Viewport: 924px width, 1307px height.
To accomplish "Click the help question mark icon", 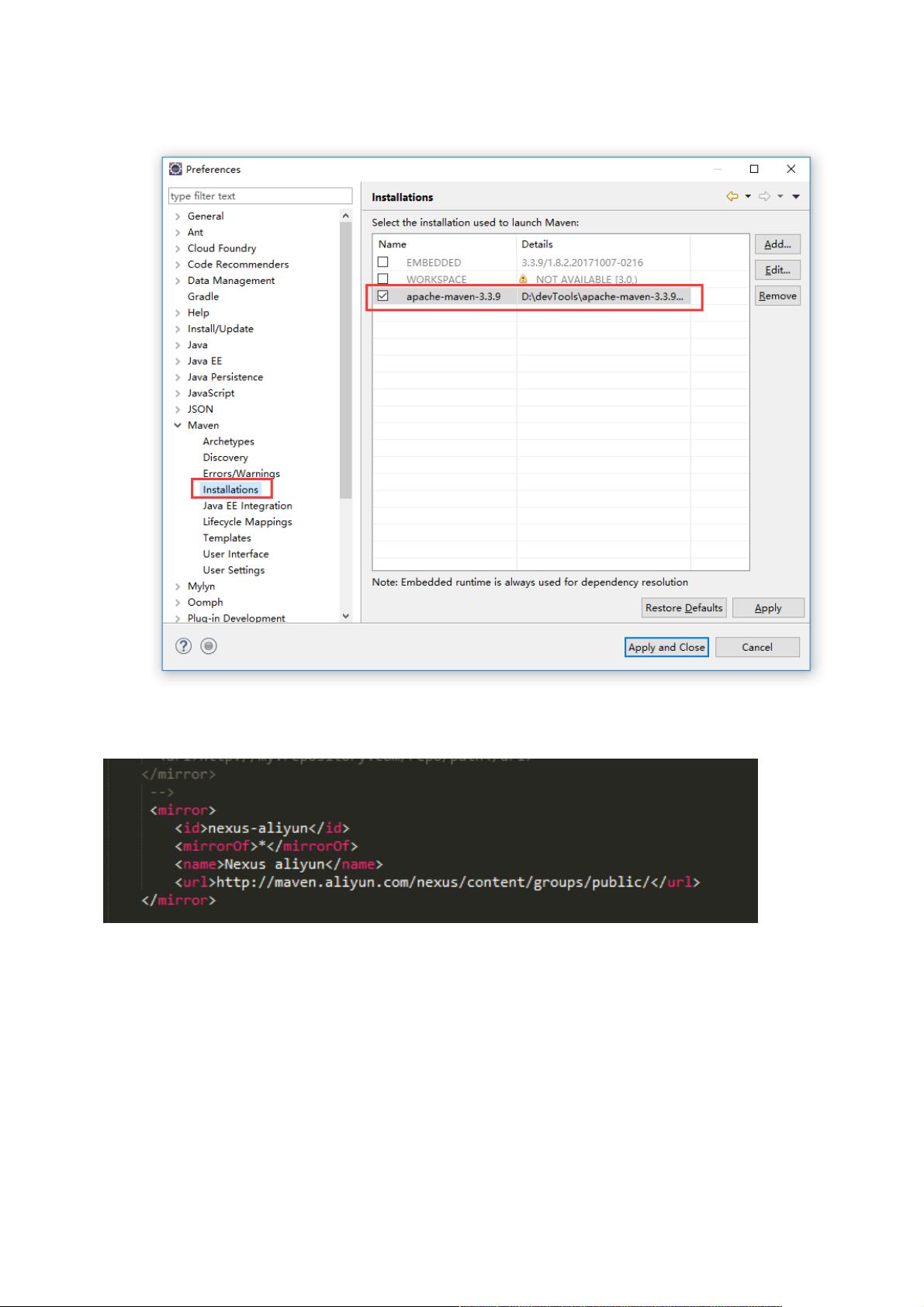I will coord(183,645).
